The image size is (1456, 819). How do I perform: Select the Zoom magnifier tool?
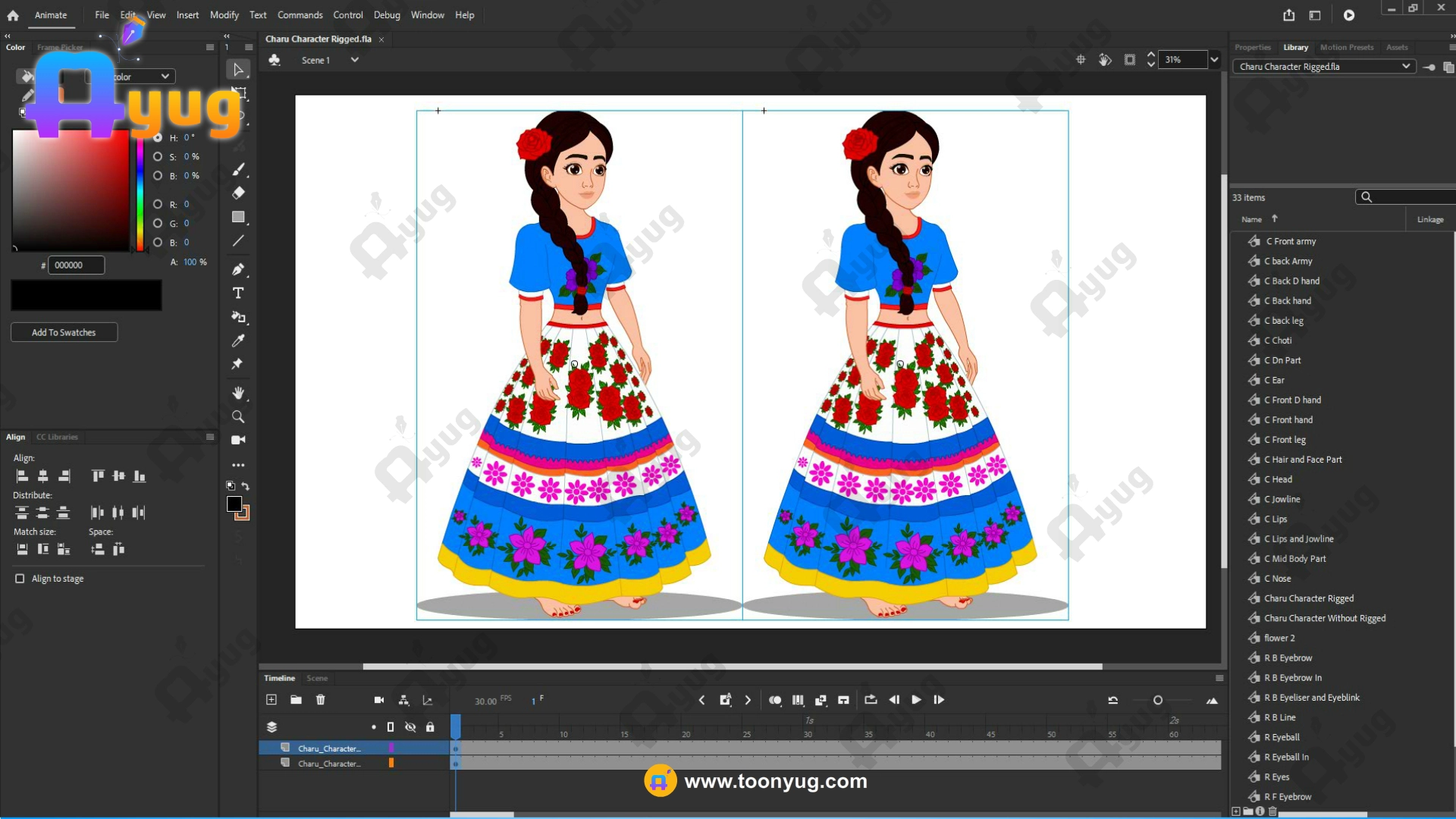click(238, 416)
